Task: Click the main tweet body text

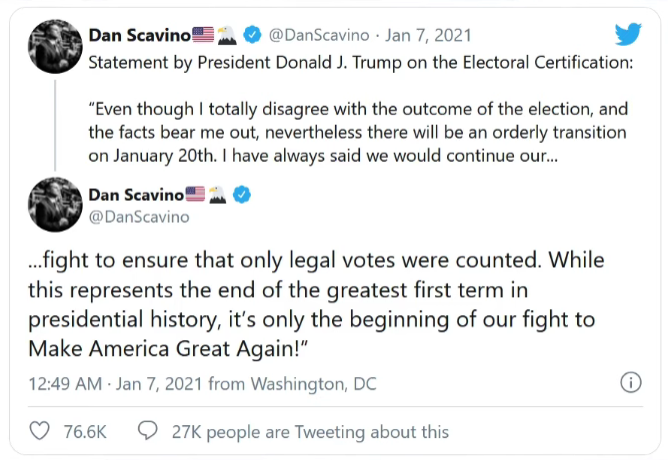Action: coord(316,304)
